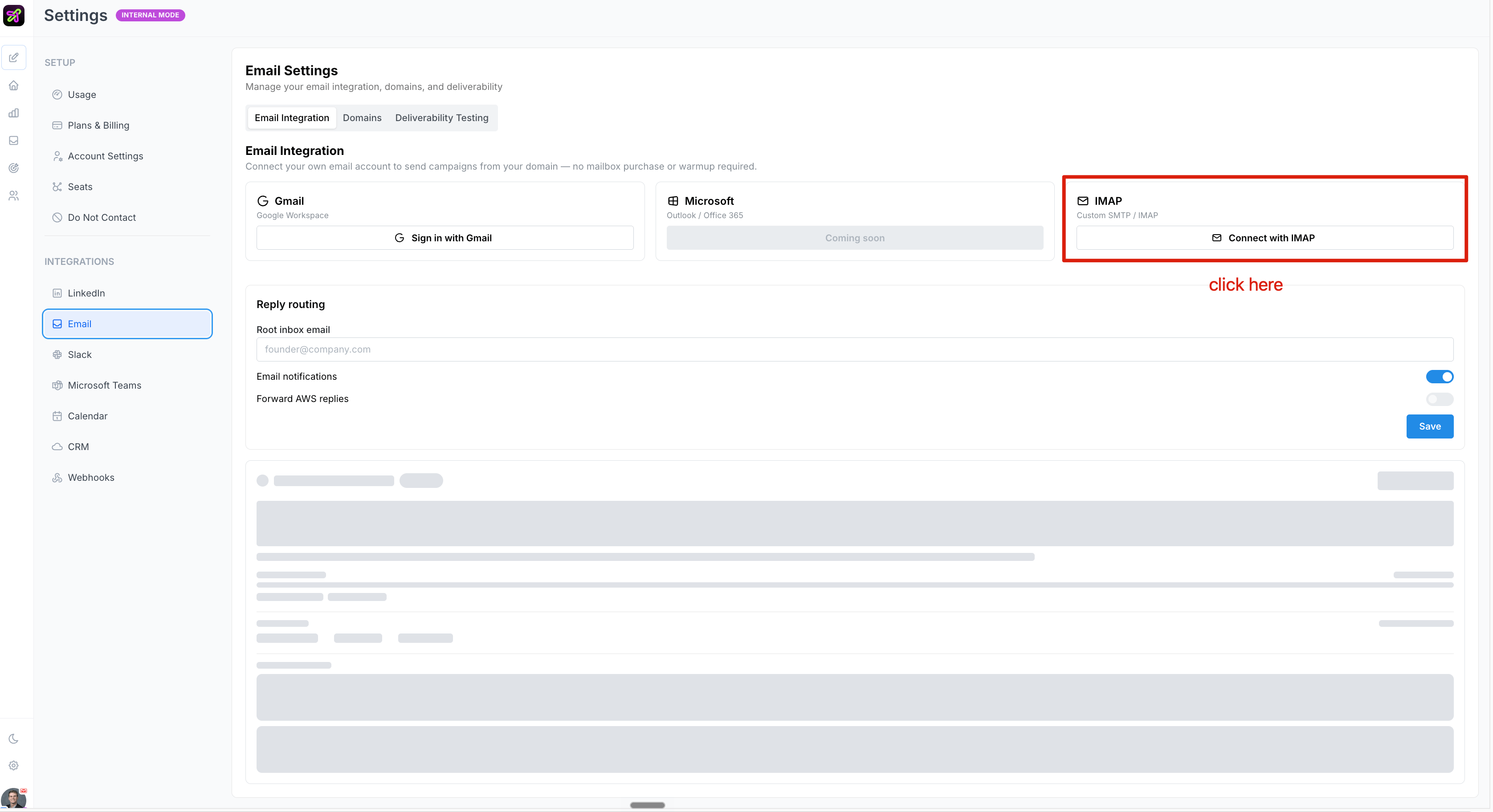Turn off Email notifications toggle
This screenshot has width=1493, height=812.
pos(1440,377)
